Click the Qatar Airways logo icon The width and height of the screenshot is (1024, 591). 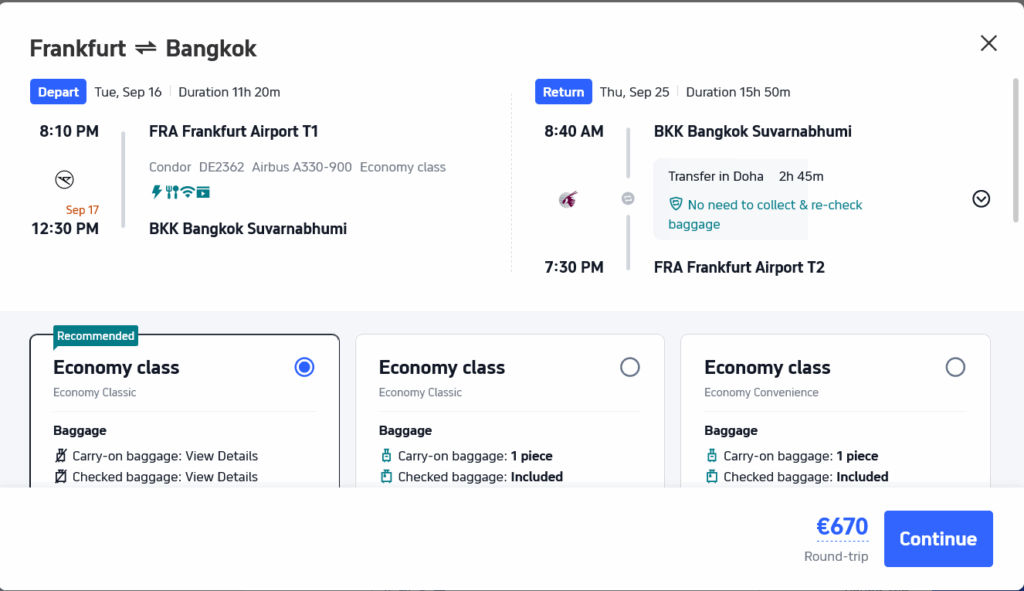568,199
